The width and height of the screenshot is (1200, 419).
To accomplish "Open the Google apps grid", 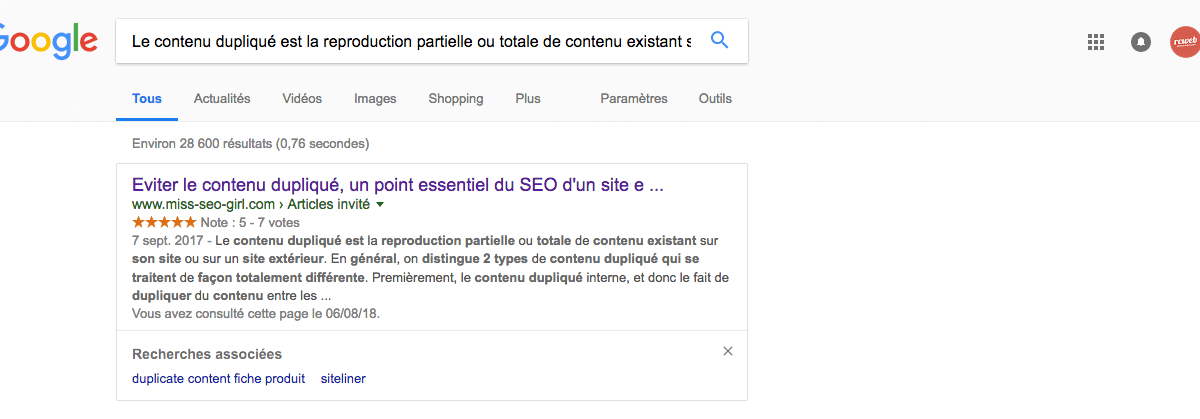I will [x=1096, y=42].
